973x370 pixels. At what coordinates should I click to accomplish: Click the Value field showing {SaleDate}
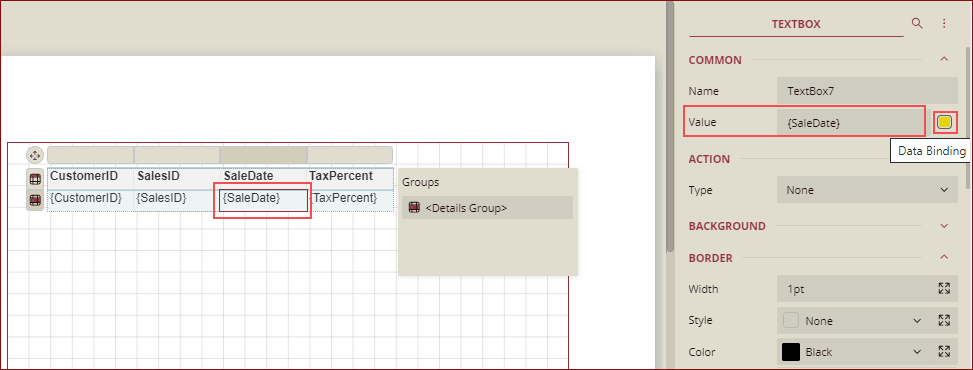[850, 123]
